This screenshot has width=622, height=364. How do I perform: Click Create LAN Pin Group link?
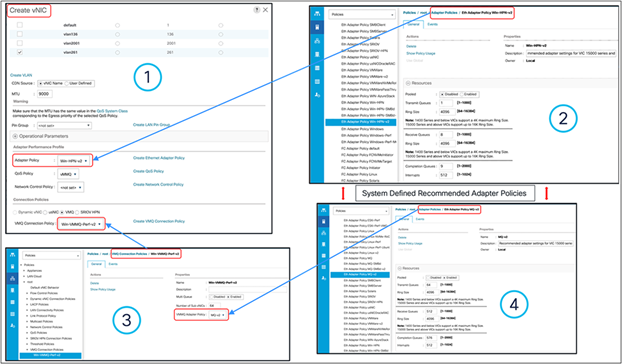152,125
